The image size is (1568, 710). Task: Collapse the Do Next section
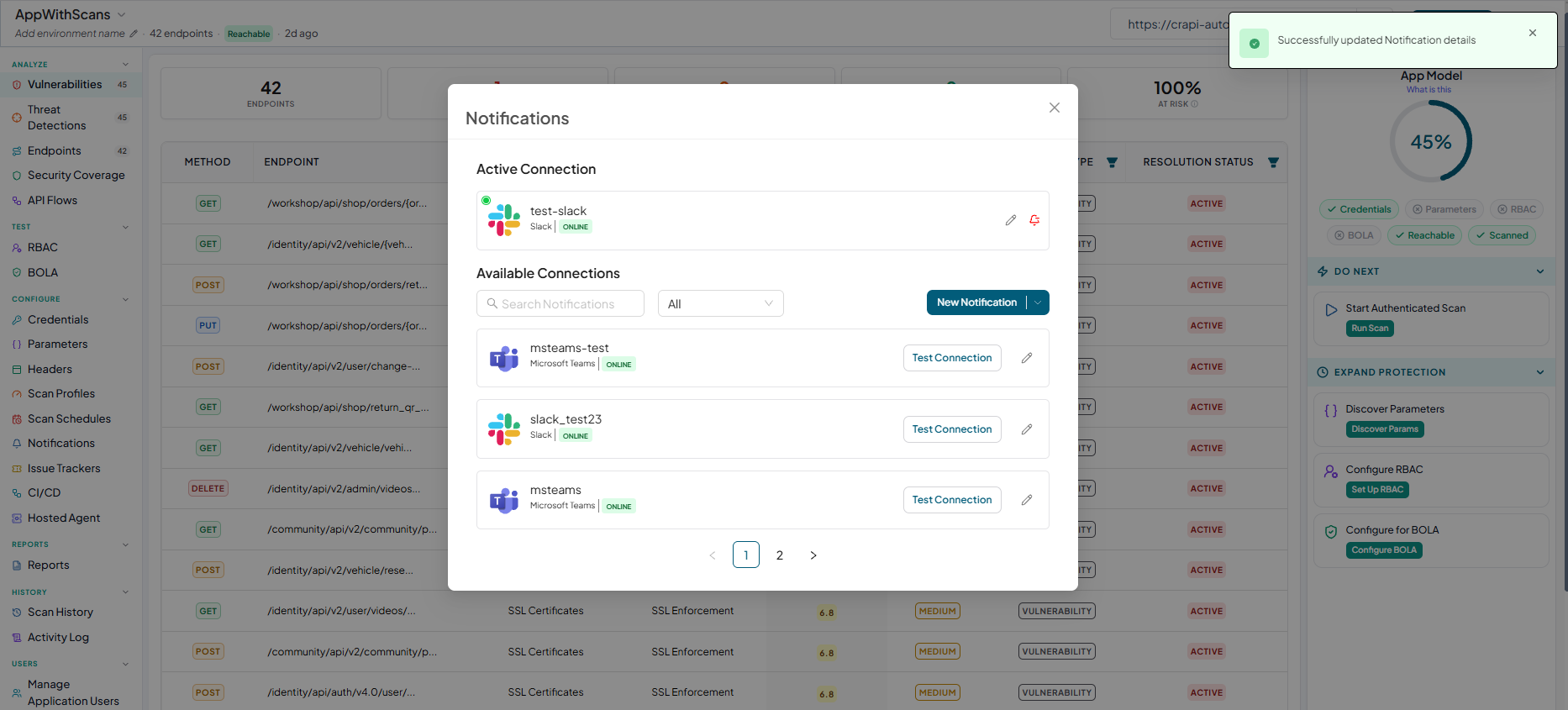click(x=1540, y=271)
